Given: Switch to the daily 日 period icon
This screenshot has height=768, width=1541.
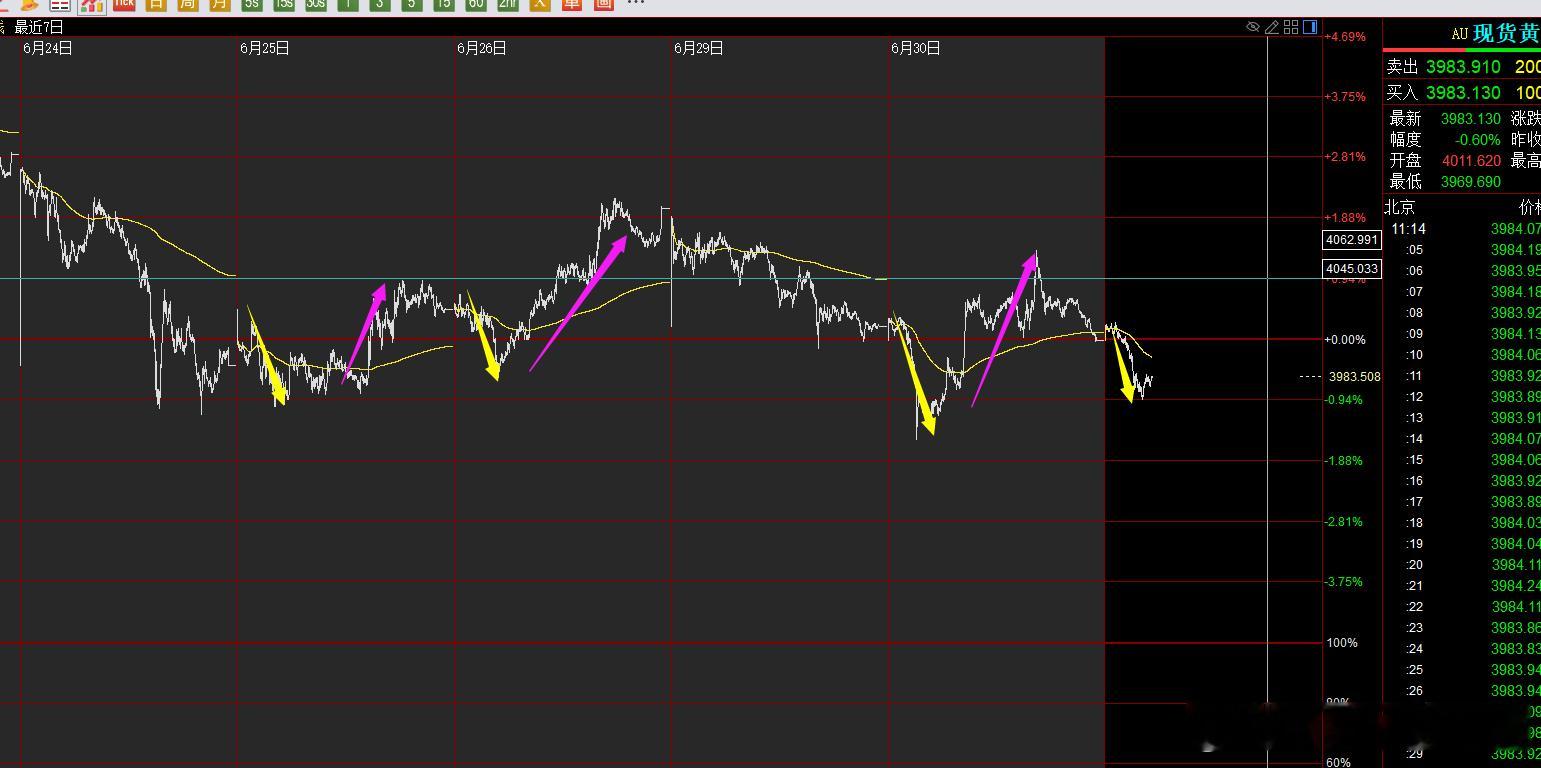Looking at the screenshot, I should pyautogui.click(x=155, y=4).
